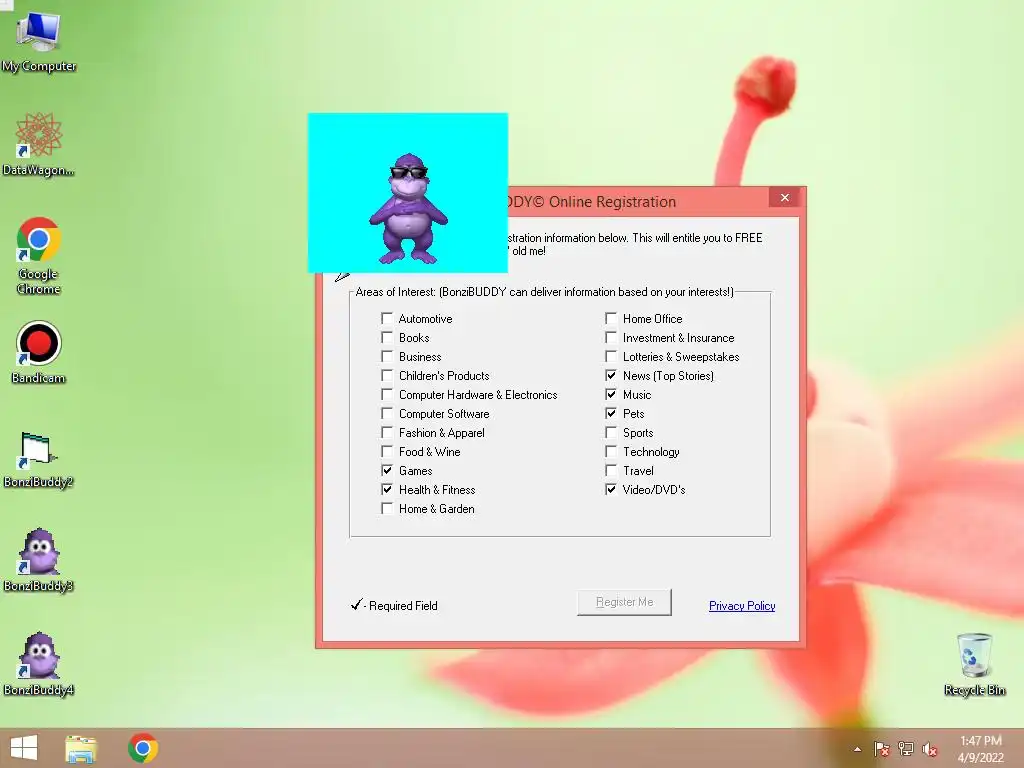Open the Privacy Policy link
The image size is (1024, 768).
tap(742, 606)
